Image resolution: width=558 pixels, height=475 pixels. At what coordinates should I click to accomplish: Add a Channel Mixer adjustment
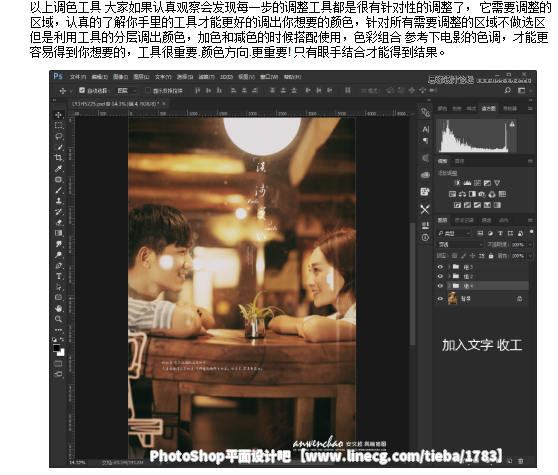click(492, 194)
